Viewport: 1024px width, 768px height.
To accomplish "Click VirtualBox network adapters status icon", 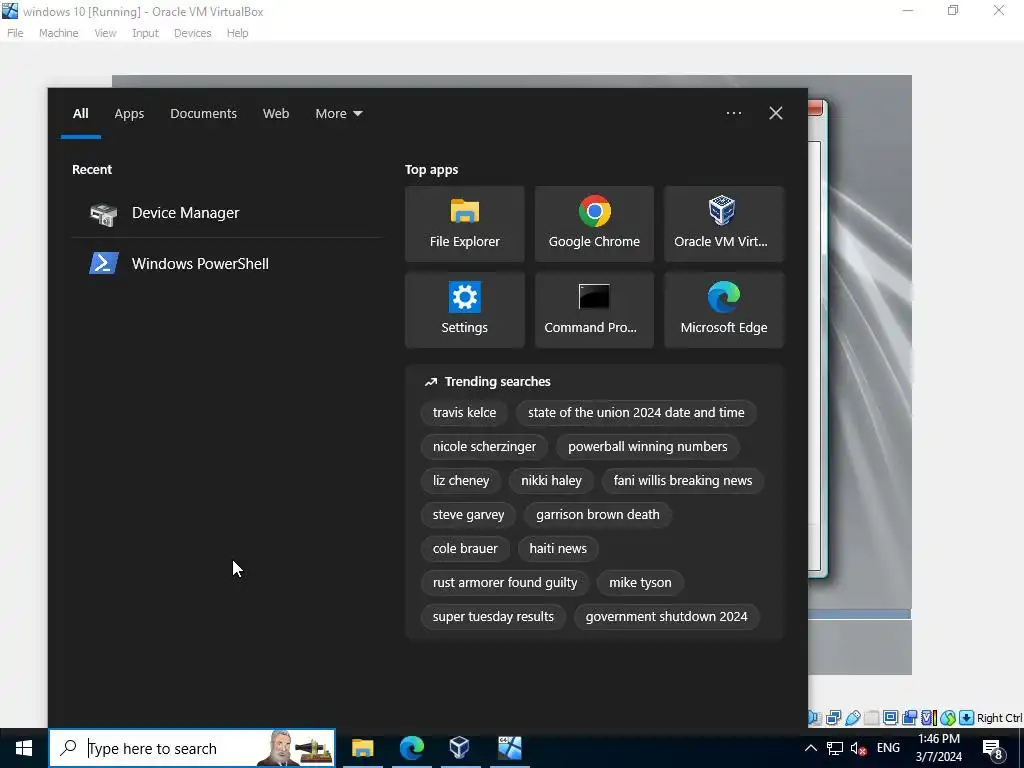I will (833, 718).
